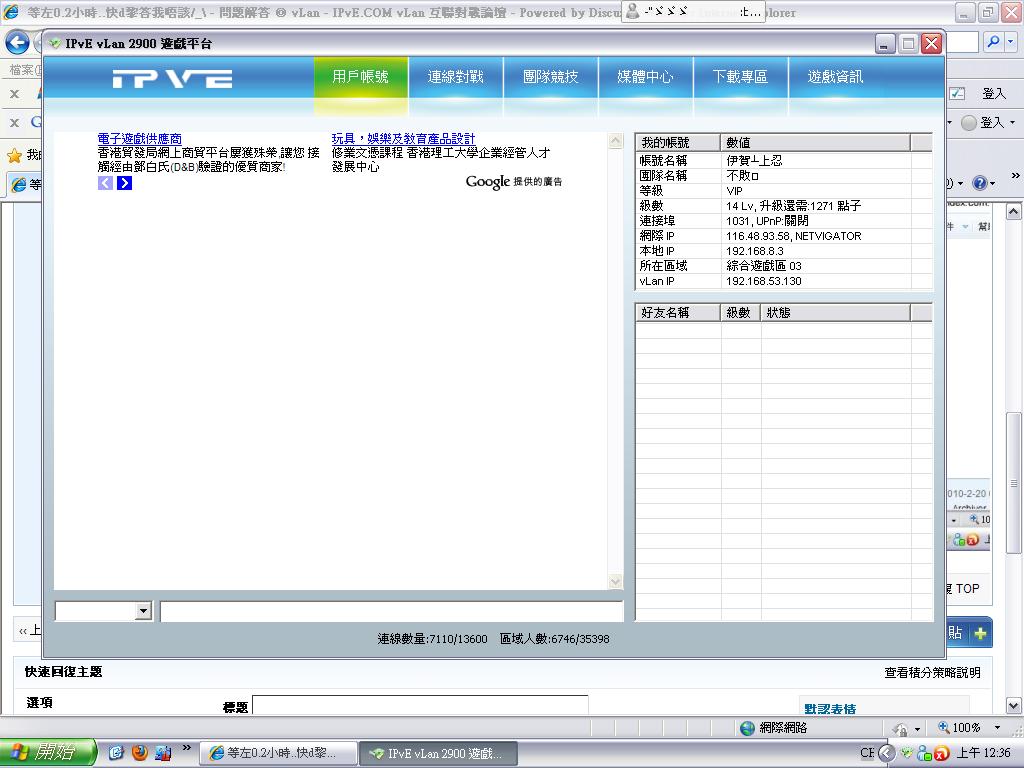Viewport: 1024px width, 768px height.
Task: Switch to IPvE vLan 2900 taskbar button
Action: point(438,753)
